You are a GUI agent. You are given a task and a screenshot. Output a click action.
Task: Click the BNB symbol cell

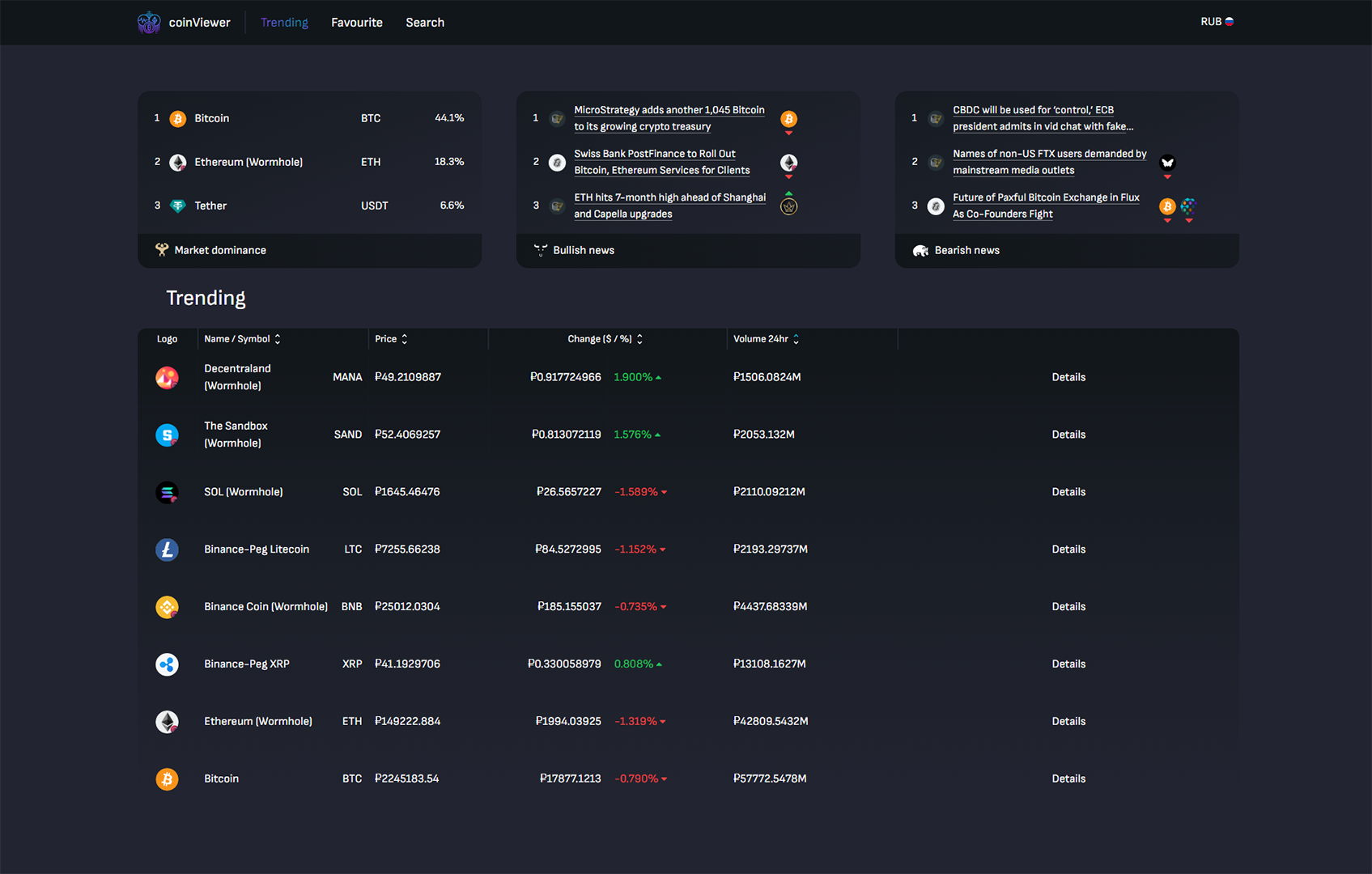pos(351,607)
